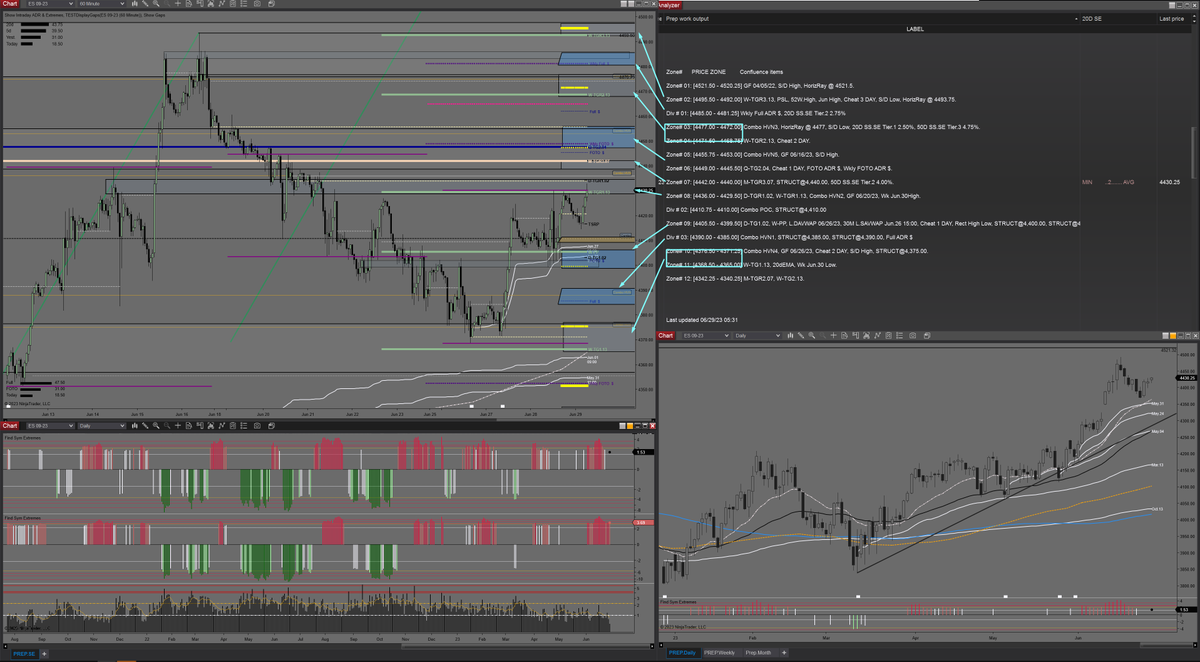Toggle crosshair on PREP.Daily chart
1200x662 pixels.
pyautogui.click(x=833, y=335)
